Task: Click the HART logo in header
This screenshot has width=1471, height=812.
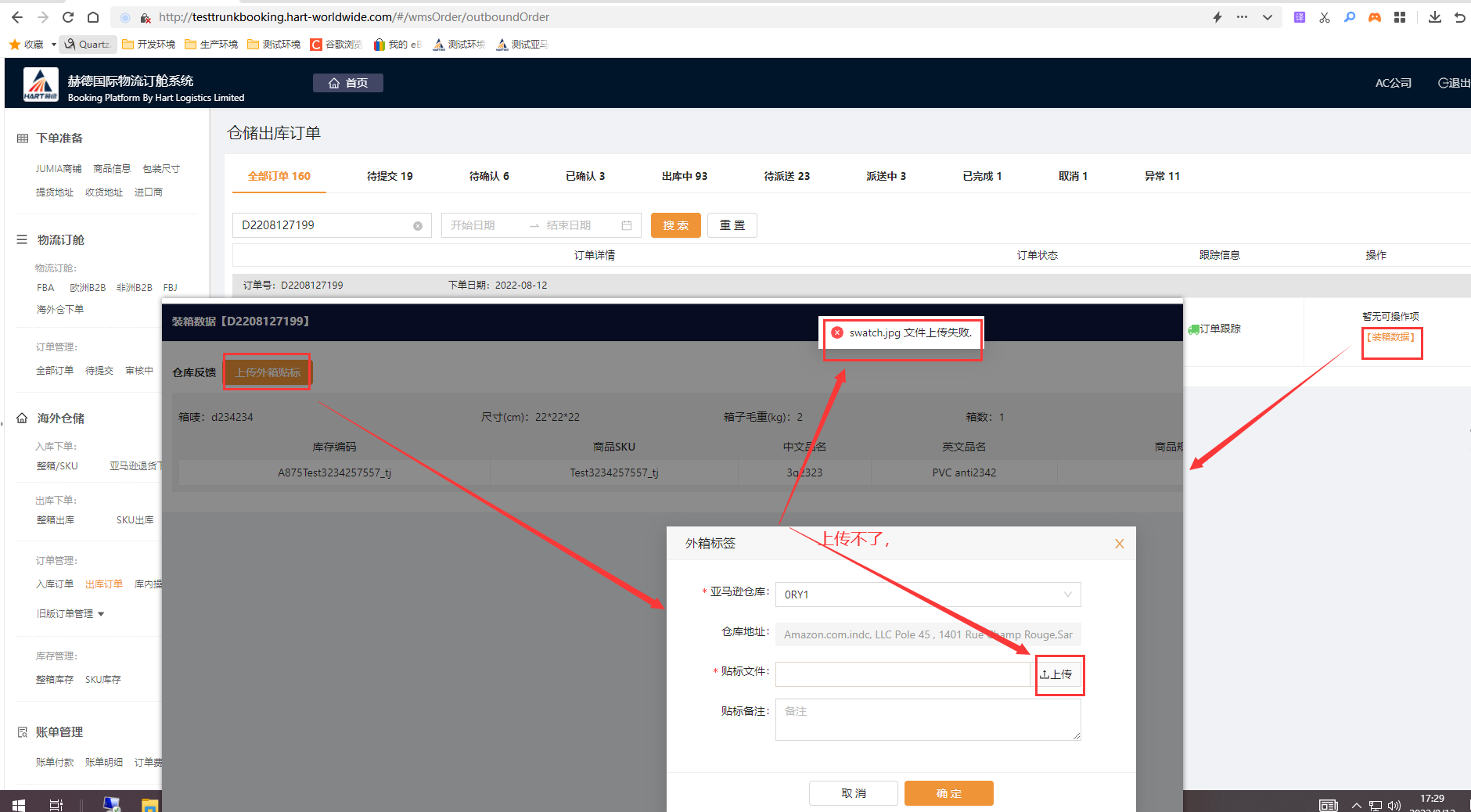Action: (41, 84)
